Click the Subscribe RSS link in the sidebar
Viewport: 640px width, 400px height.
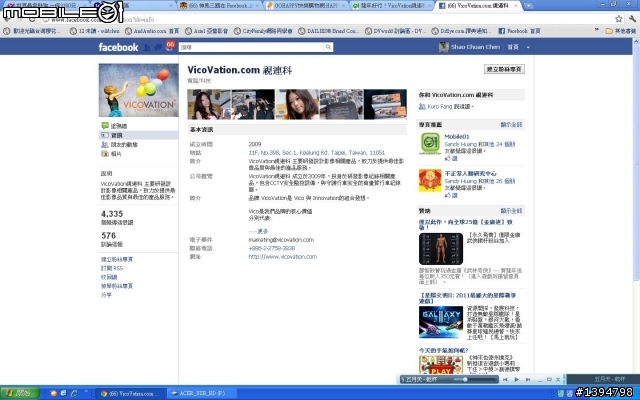[112, 268]
